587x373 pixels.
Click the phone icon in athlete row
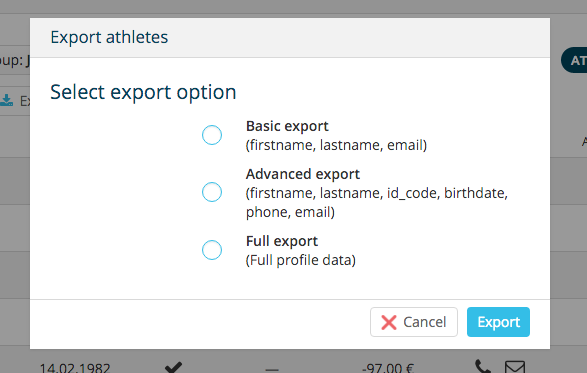(x=483, y=366)
